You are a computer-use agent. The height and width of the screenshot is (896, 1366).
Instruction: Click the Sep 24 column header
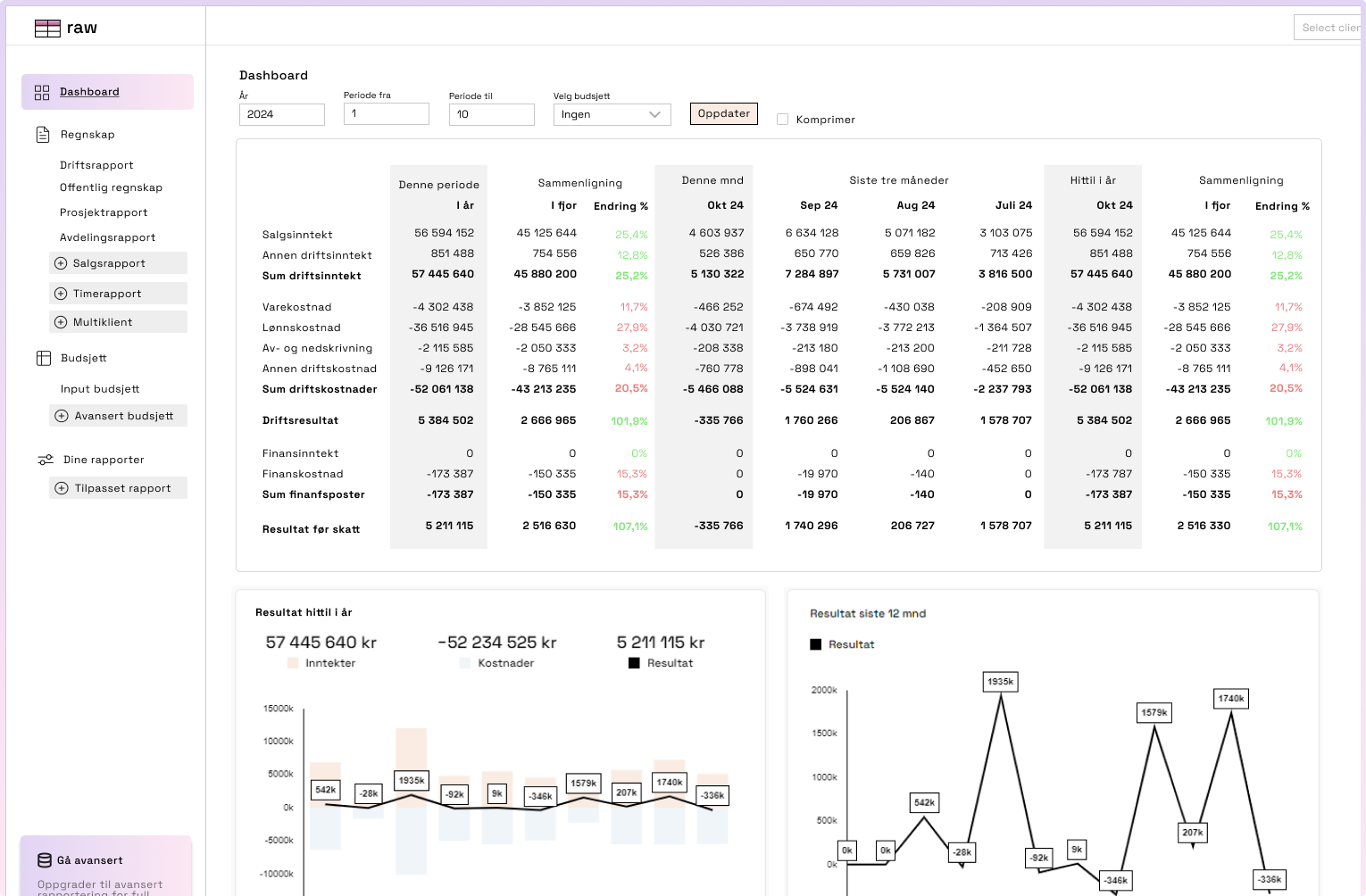coord(819,205)
